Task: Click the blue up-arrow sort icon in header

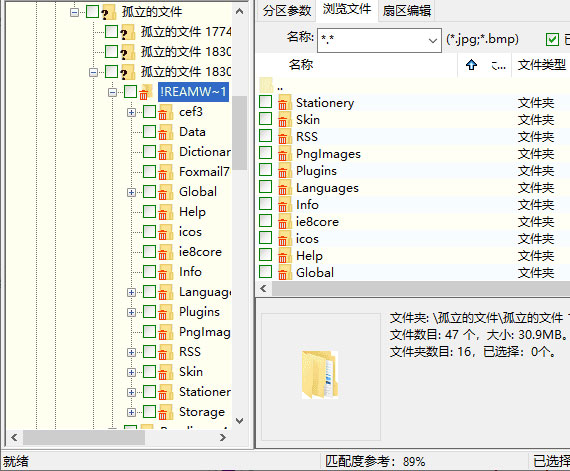Action: click(471, 65)
